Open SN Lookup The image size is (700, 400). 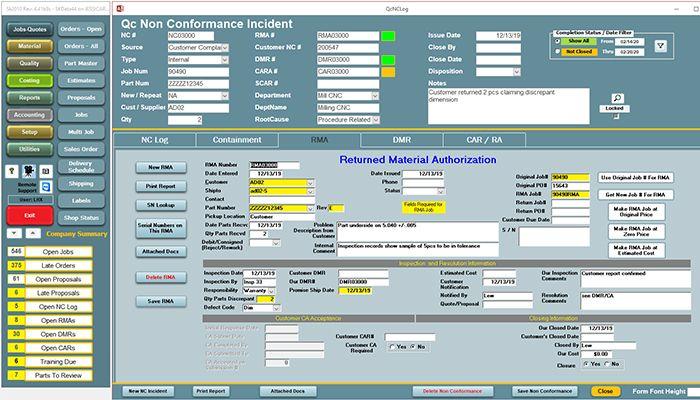[x=161, y=205]
